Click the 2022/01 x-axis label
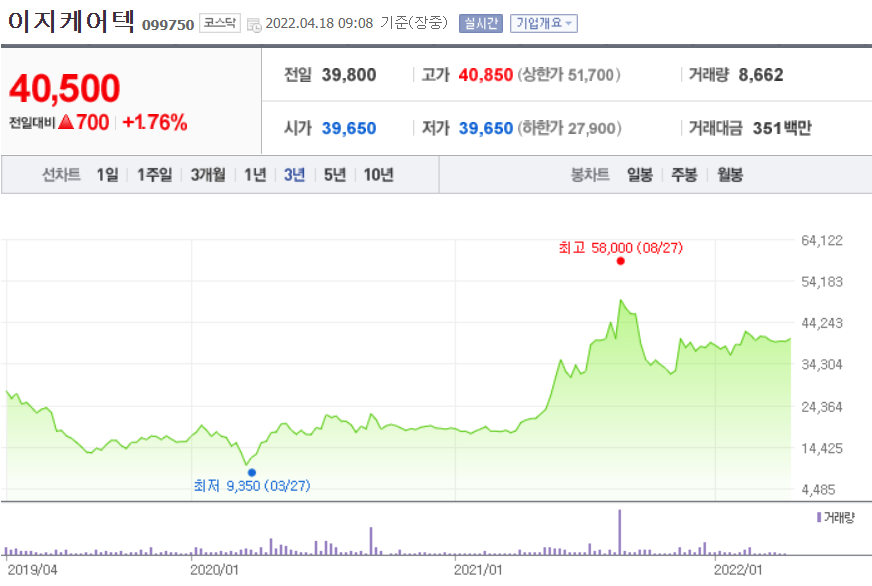872x586 pixels. (738, 570)
